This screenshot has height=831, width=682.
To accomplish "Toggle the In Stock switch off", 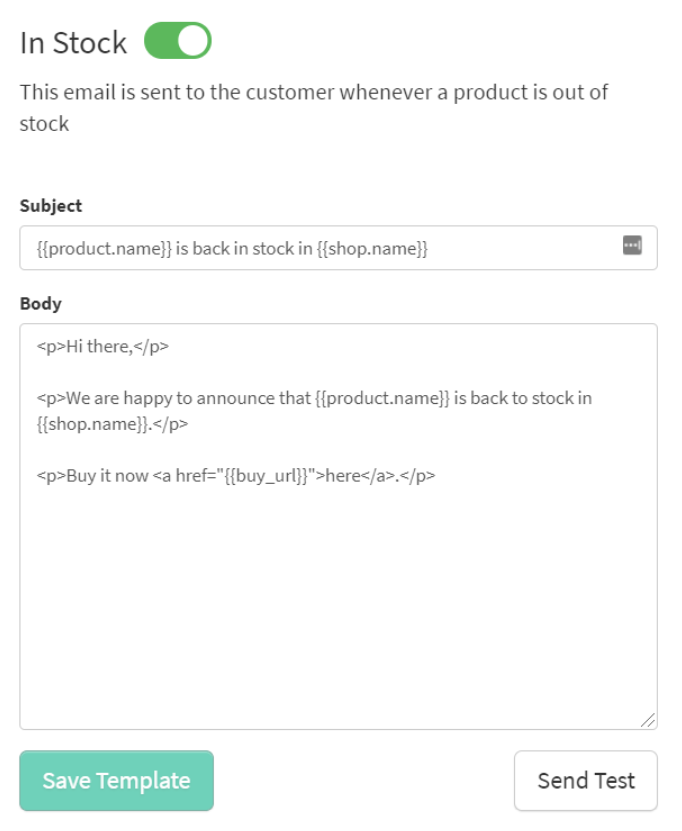I will click(178, 41).
